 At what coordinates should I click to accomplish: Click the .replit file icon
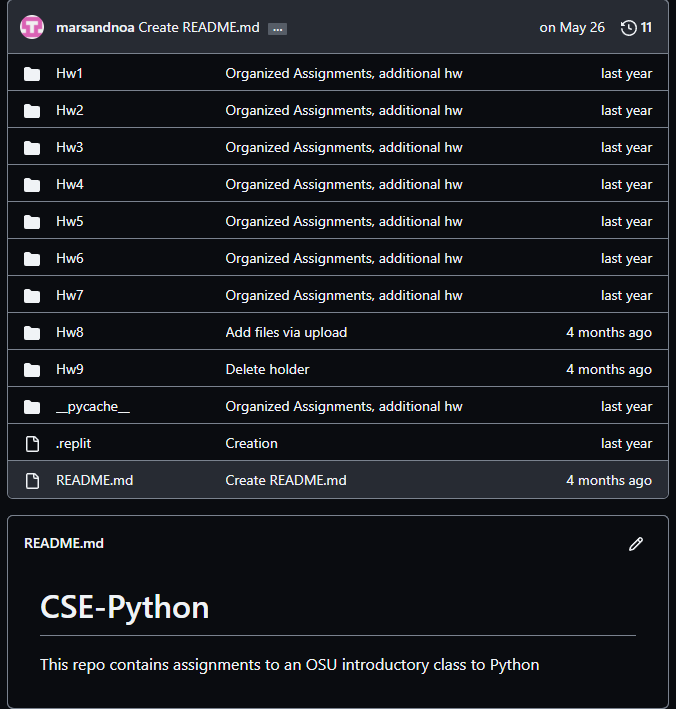point(32,444)
